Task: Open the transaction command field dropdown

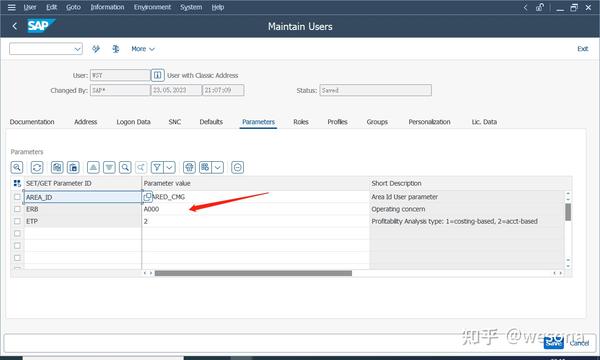Action: click(x=77, y=49)
